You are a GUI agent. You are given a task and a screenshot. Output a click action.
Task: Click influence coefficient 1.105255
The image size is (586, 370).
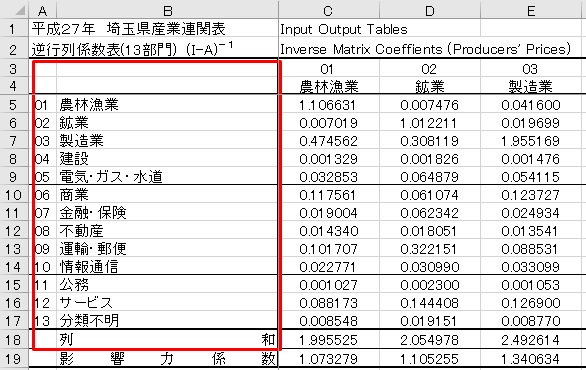429,359
